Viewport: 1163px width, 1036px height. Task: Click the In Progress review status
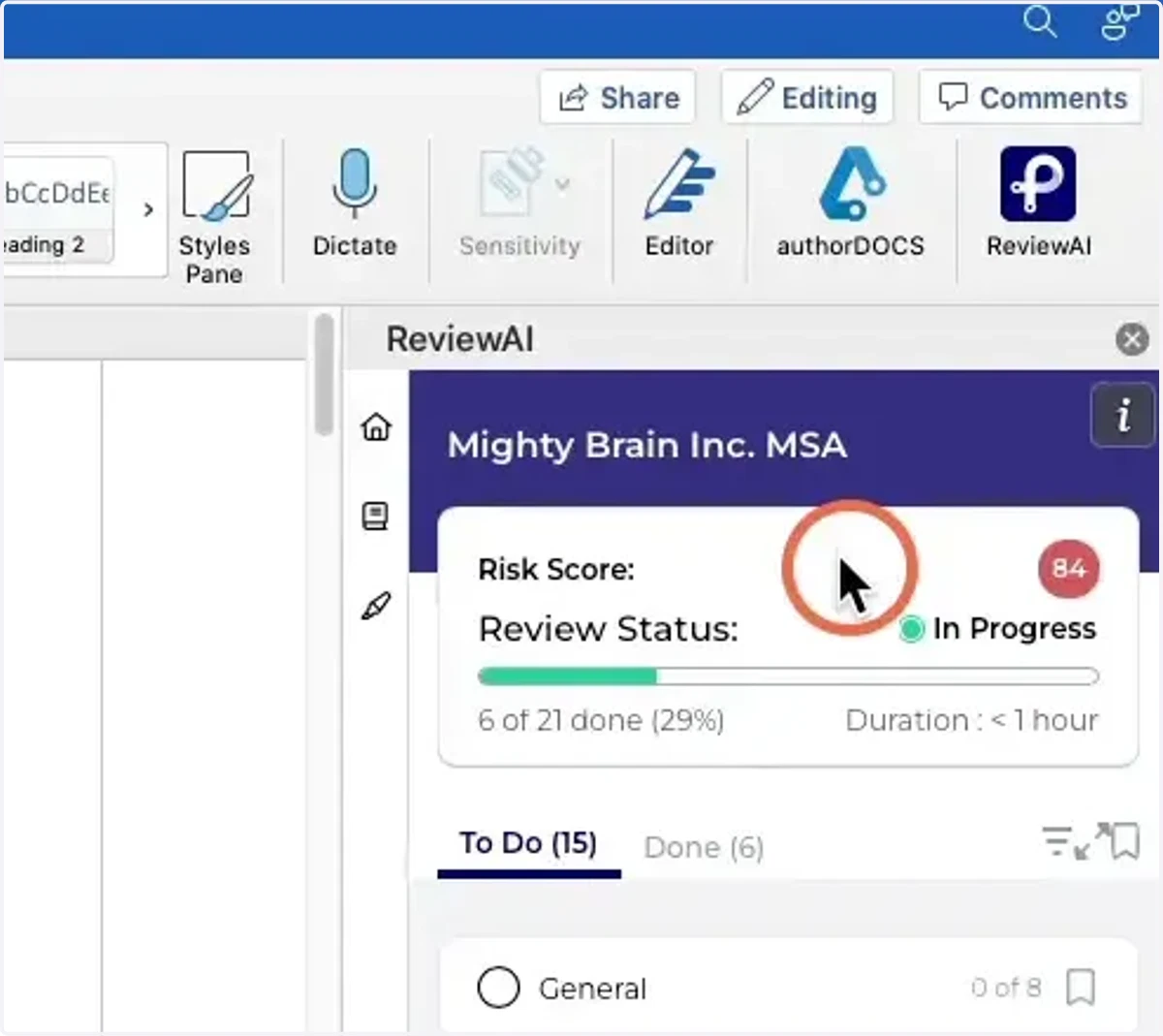coord(999,629)
